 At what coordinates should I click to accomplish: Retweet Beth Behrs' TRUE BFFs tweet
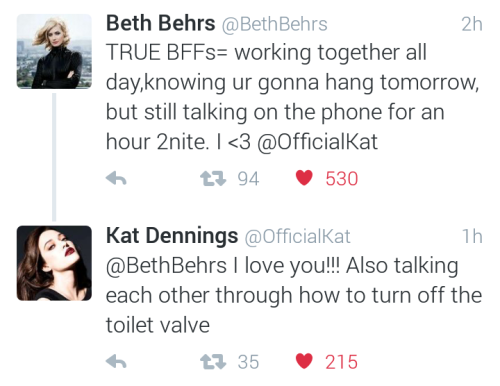coord(213,178)
